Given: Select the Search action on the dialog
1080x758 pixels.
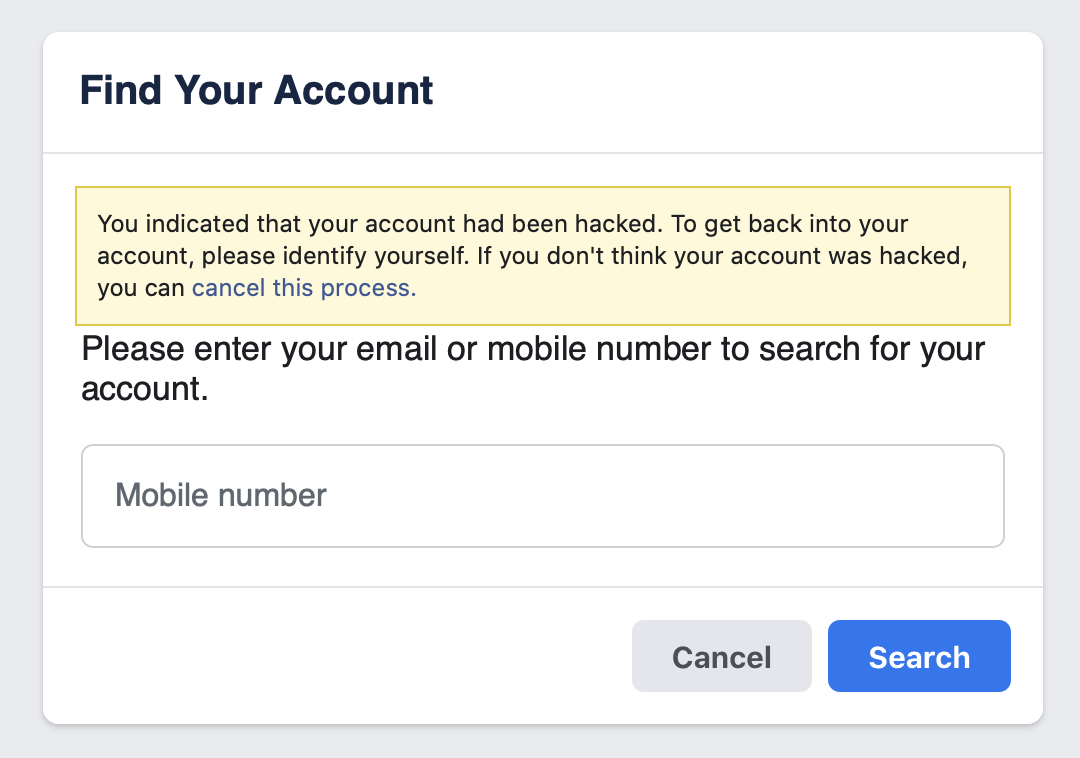Looking at the screenshot, I should (918, 656).
